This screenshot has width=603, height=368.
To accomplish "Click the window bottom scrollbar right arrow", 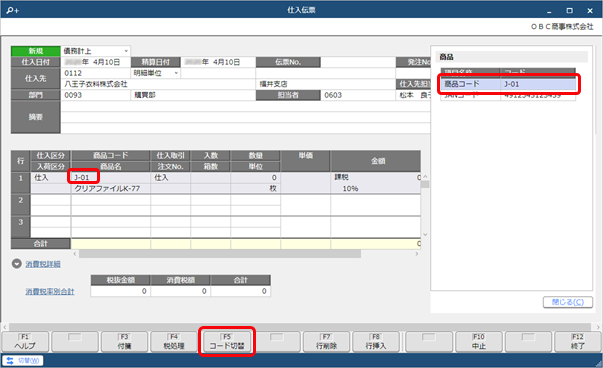I will [x=598, y=327].
